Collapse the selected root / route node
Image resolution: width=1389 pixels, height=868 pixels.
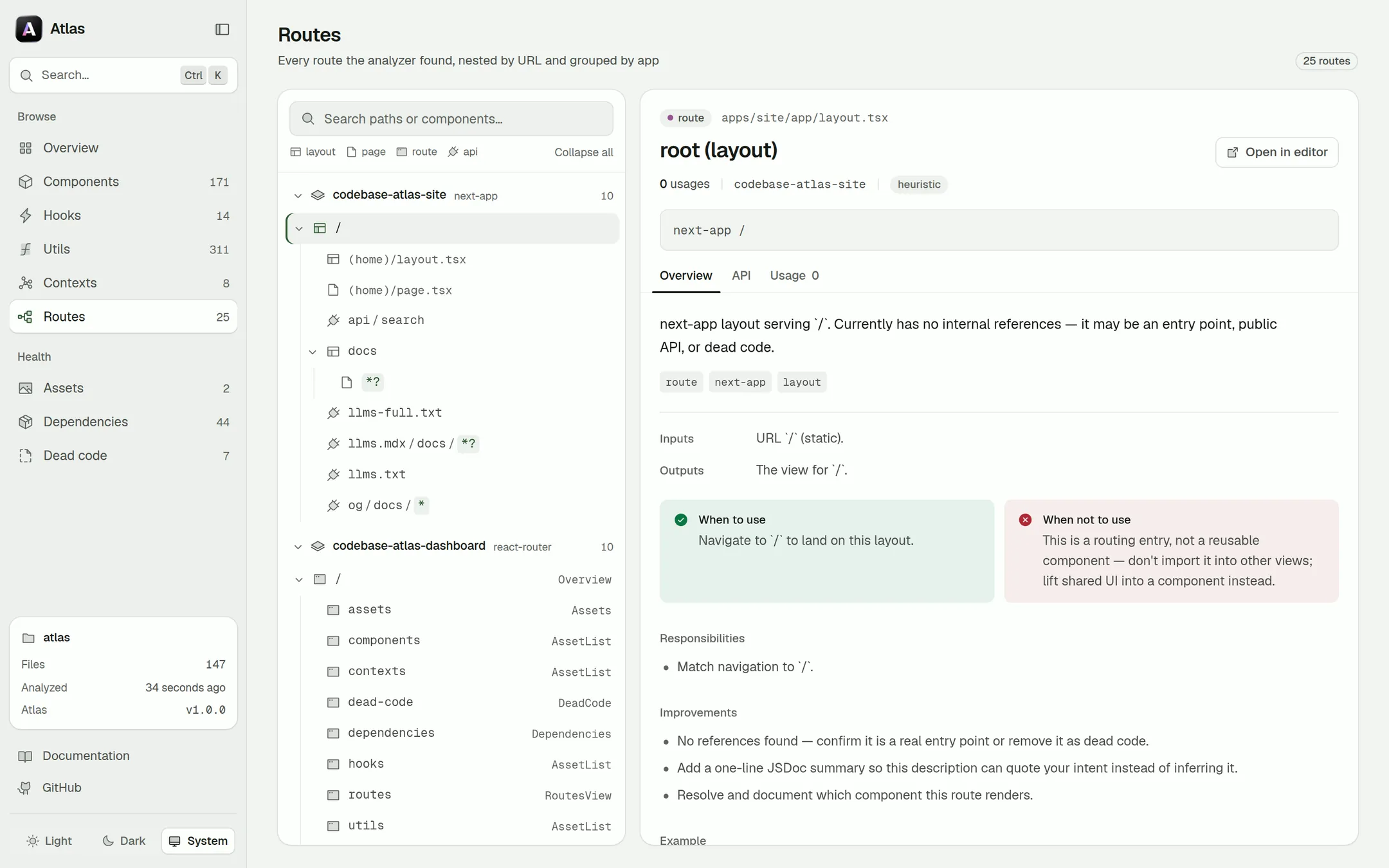(x=299, y=228)
